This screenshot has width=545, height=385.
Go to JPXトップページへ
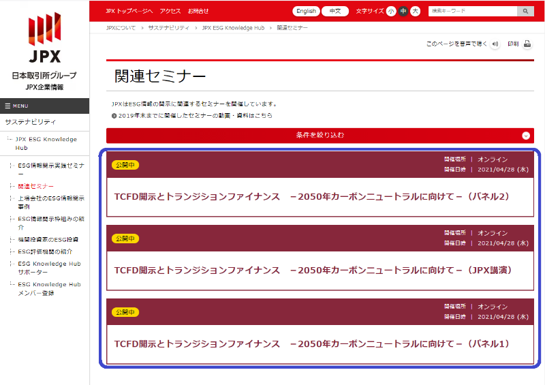pyautogui.click(x=129, y=11)
